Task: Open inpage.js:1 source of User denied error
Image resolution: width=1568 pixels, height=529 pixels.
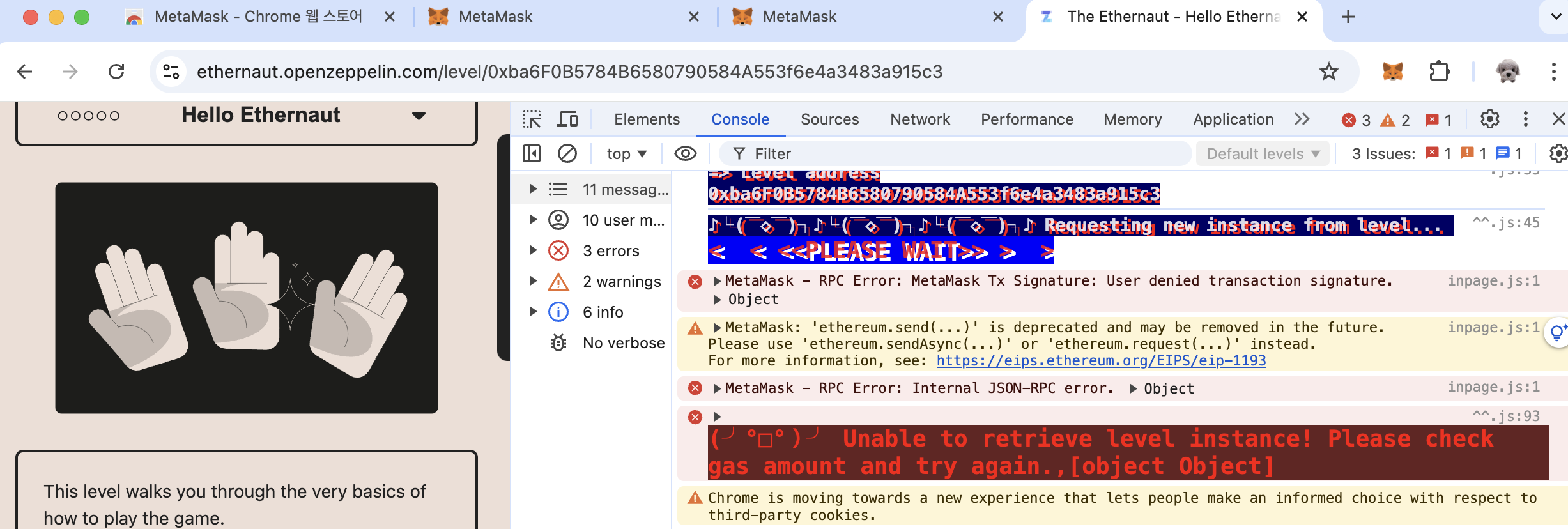Action: [1494, 281]
